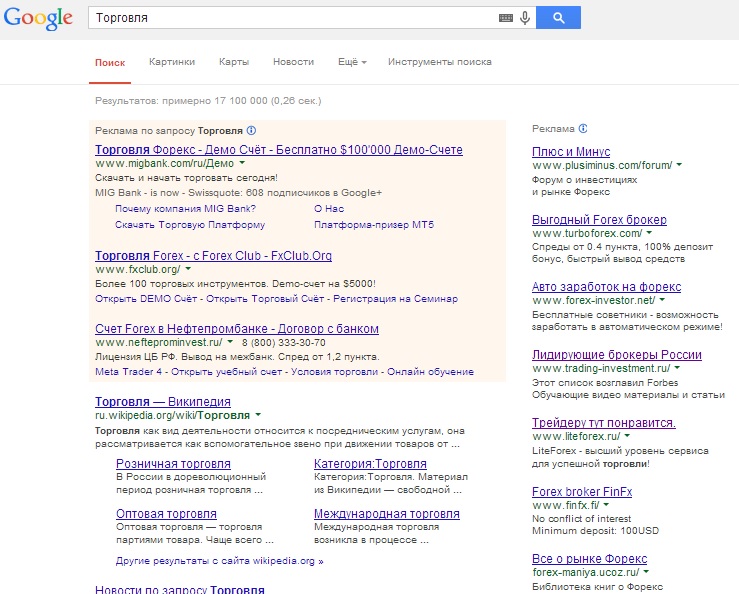Open 'Почему компания MIG Bank?' sitelink
The height and width of the screenshot is (594, 739).
click(185, 208)
